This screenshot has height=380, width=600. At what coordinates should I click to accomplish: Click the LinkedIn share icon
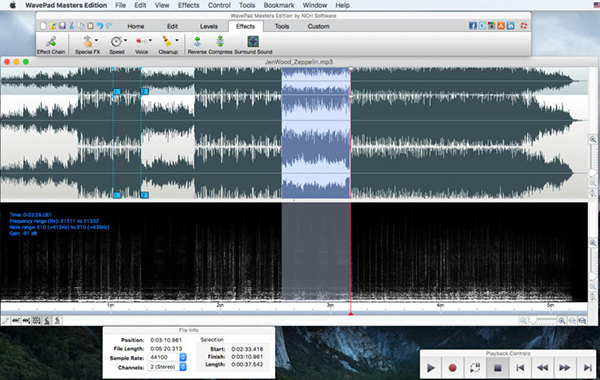pyautogui.click(x=510, y=26)
